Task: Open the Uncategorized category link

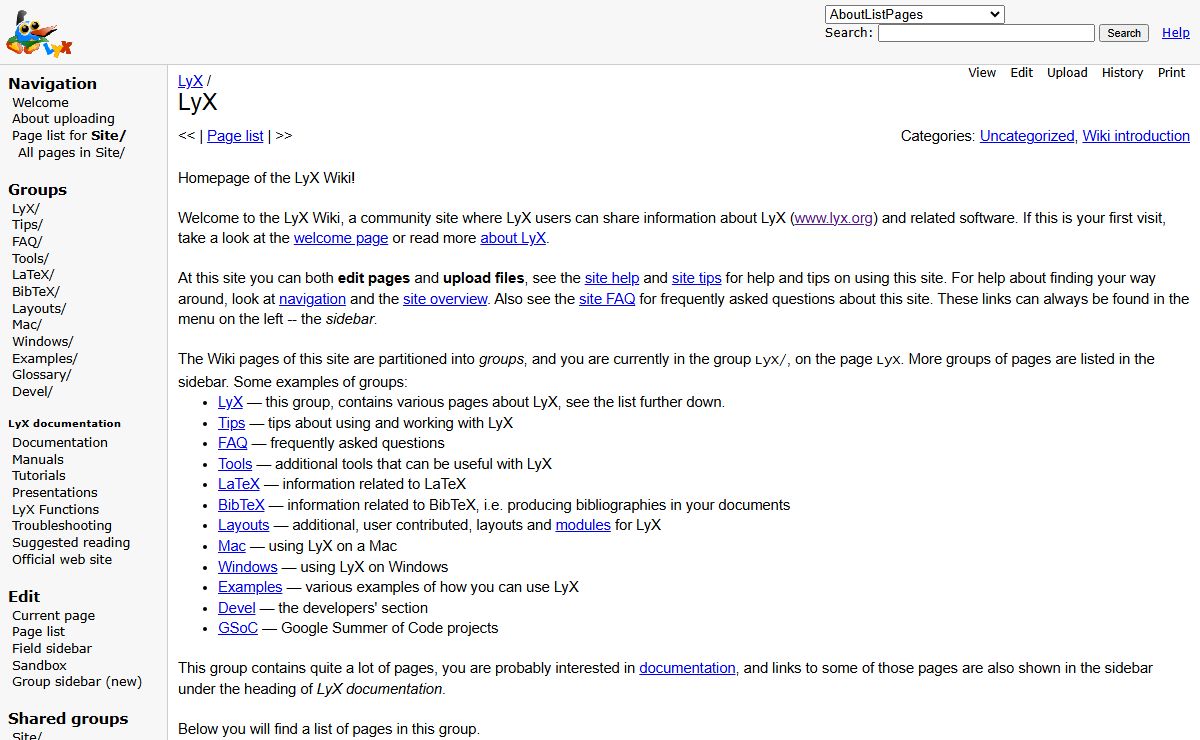Action: coord(1027,136)
